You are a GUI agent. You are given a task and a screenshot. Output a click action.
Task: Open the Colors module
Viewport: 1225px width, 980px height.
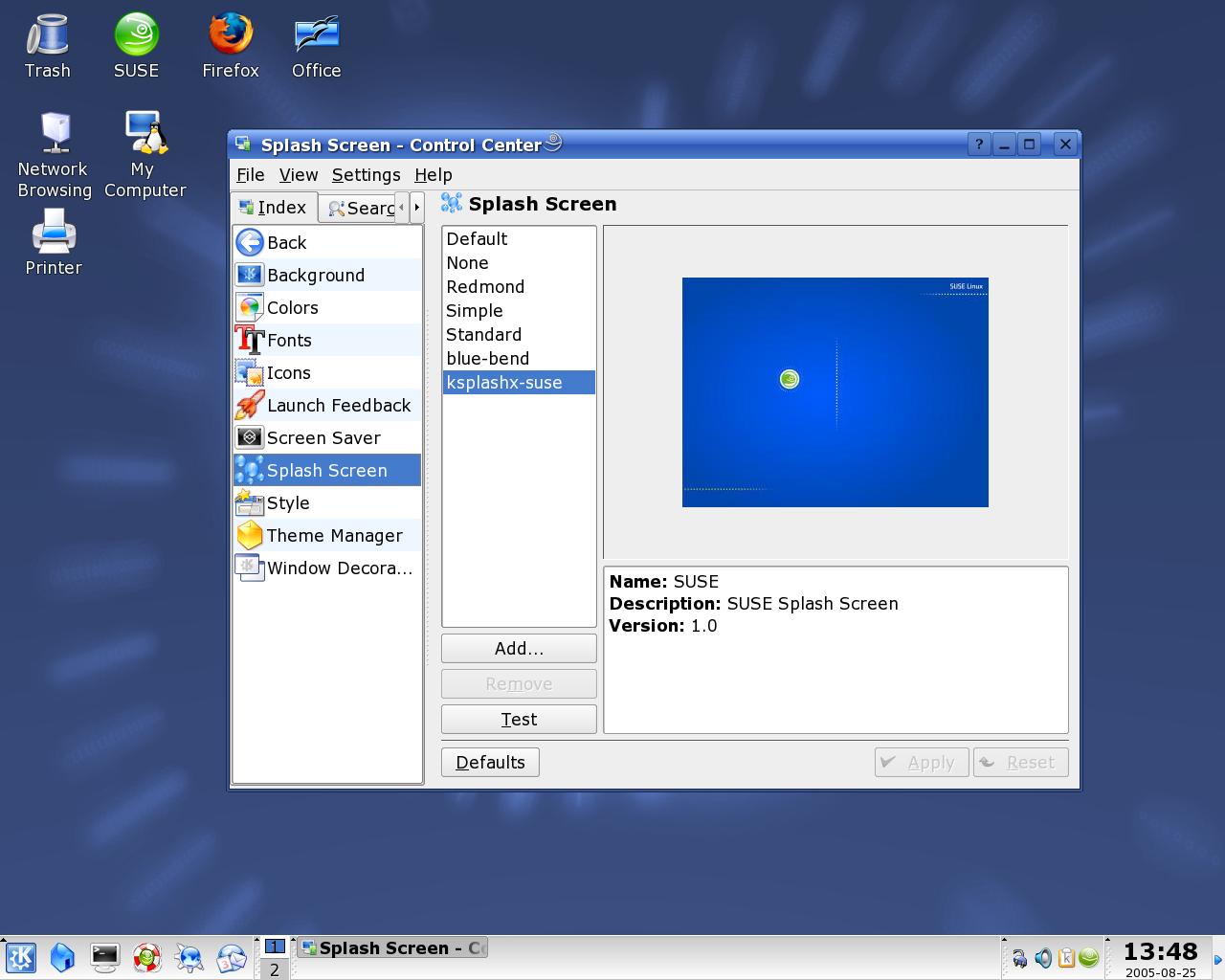[327, 308]
